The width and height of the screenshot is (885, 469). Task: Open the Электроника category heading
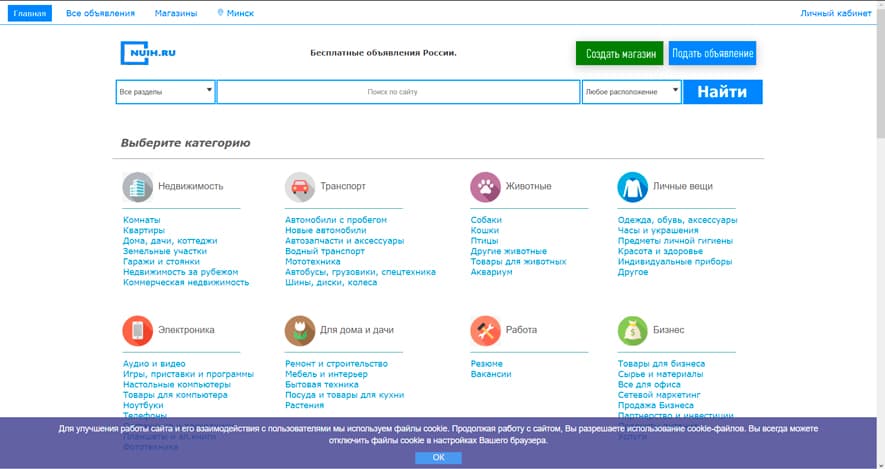pyautogui.click(x=186, y=330)
